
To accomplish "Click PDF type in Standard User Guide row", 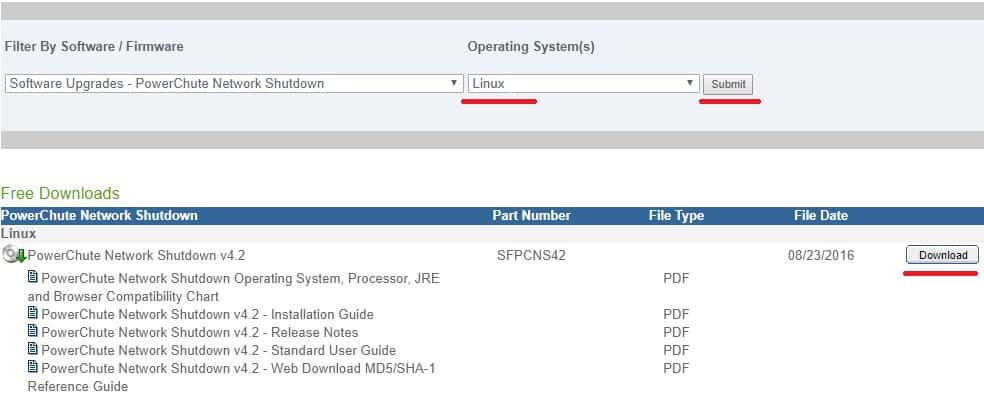I will (676, 350).
